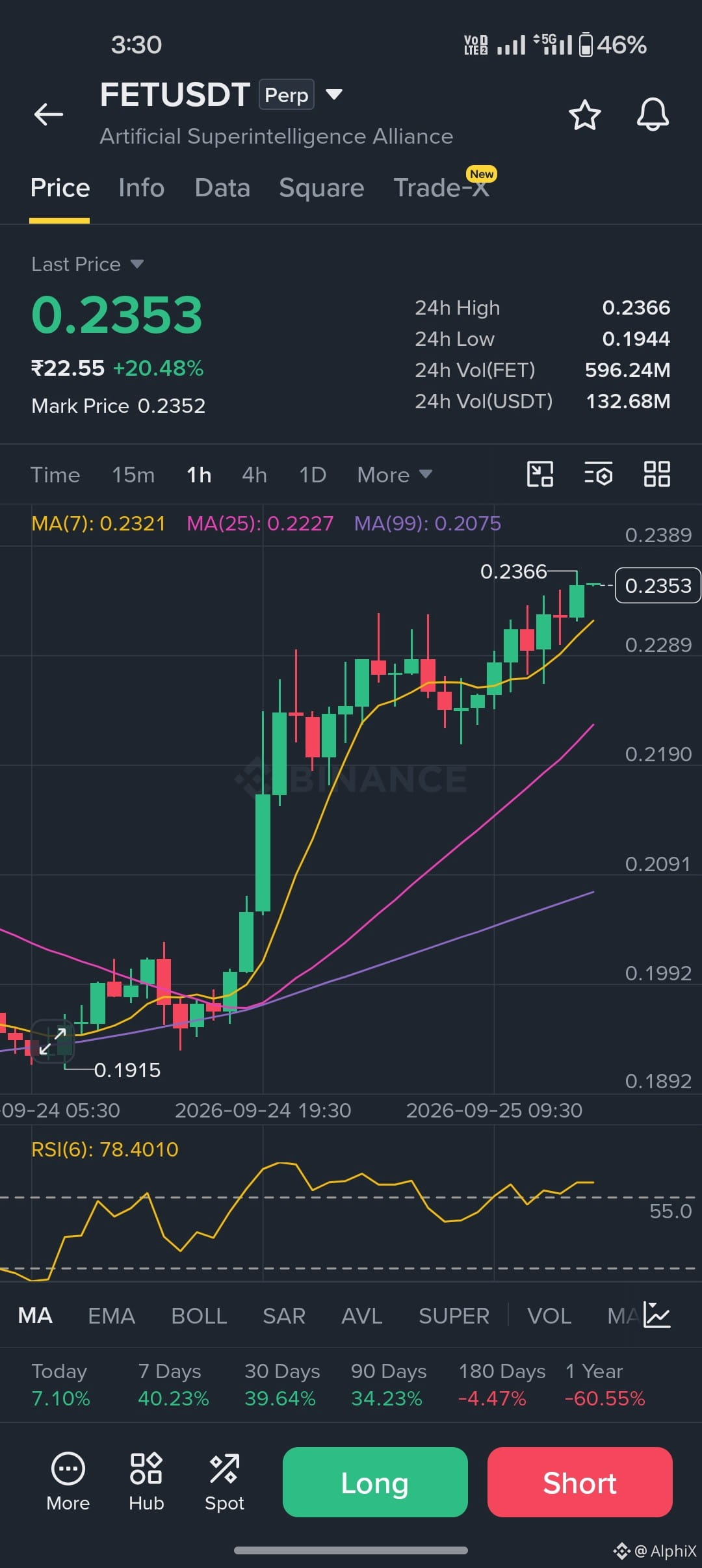
Task: Open indicator chart settings icon beside VOL
Action: (656, 1314)
